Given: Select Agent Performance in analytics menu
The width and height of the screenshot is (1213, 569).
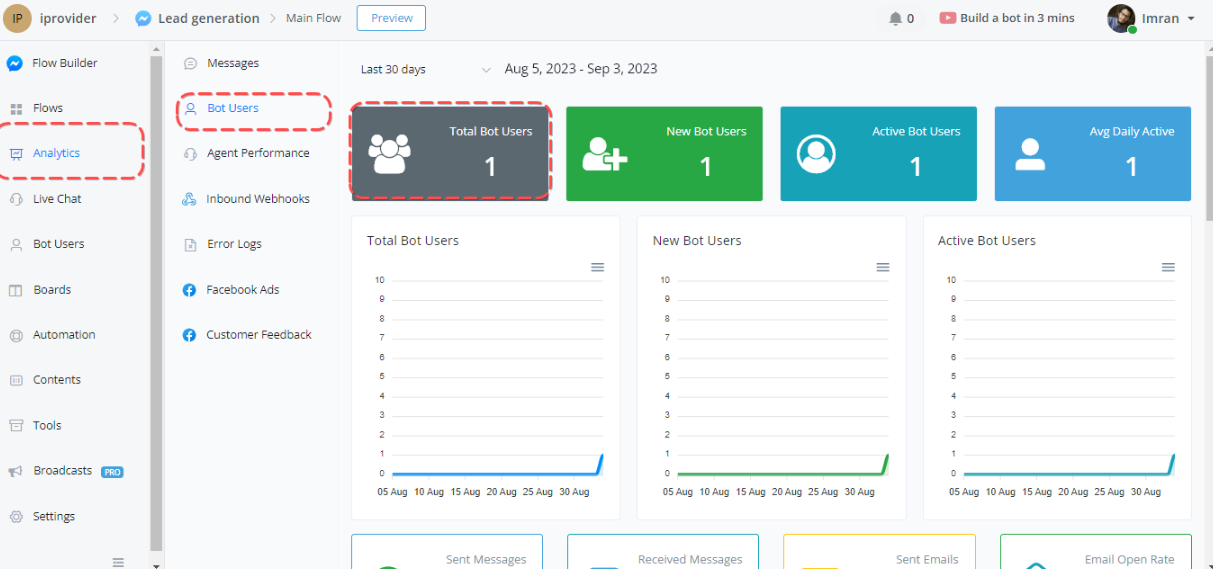Looking at the screenshot, I should 257,153.
